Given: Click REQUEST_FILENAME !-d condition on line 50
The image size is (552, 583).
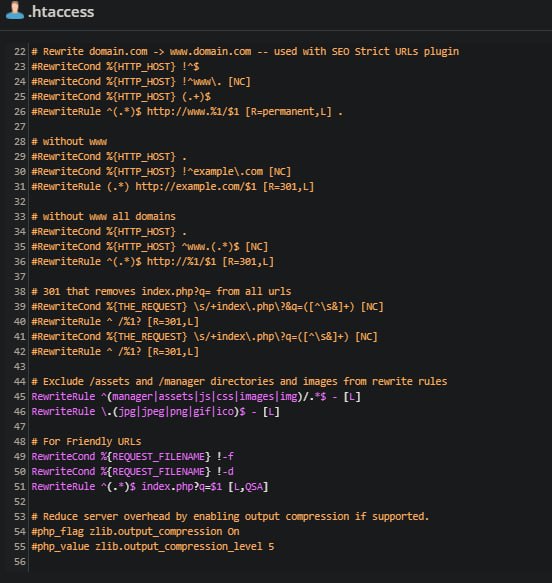Looking at the screenshot, I should click(x=133, y=471).
